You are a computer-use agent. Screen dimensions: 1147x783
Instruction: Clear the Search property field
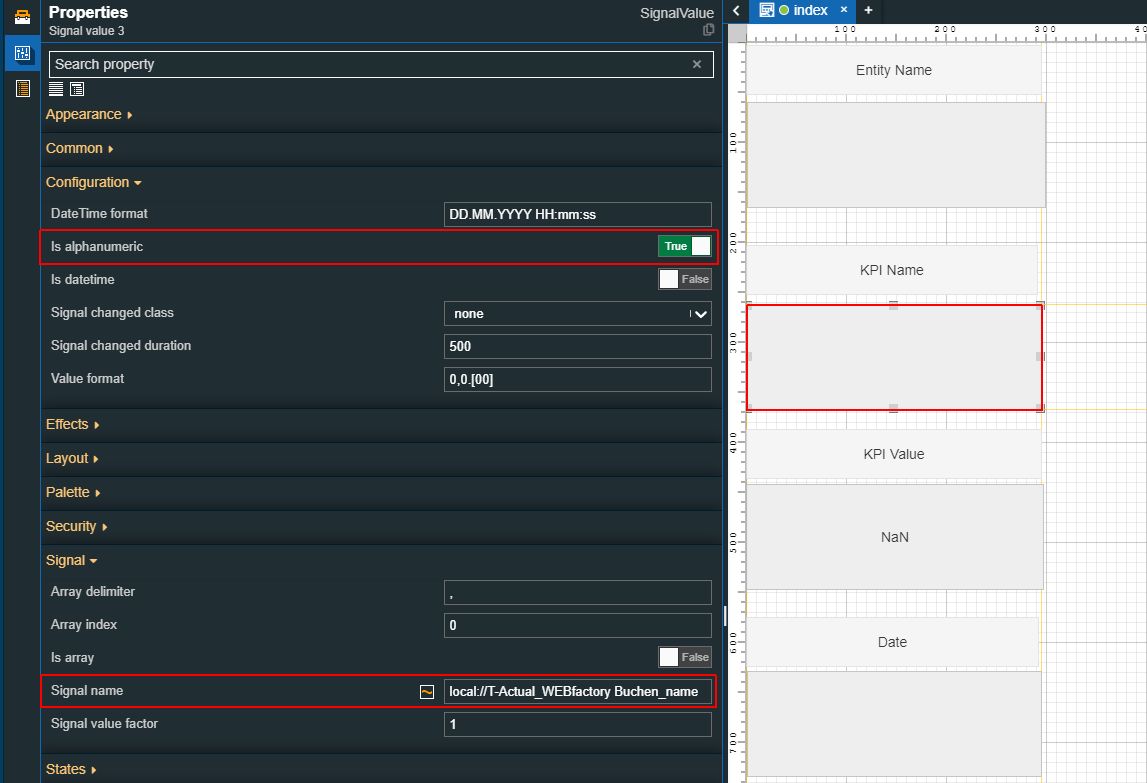tap(697, 64)
